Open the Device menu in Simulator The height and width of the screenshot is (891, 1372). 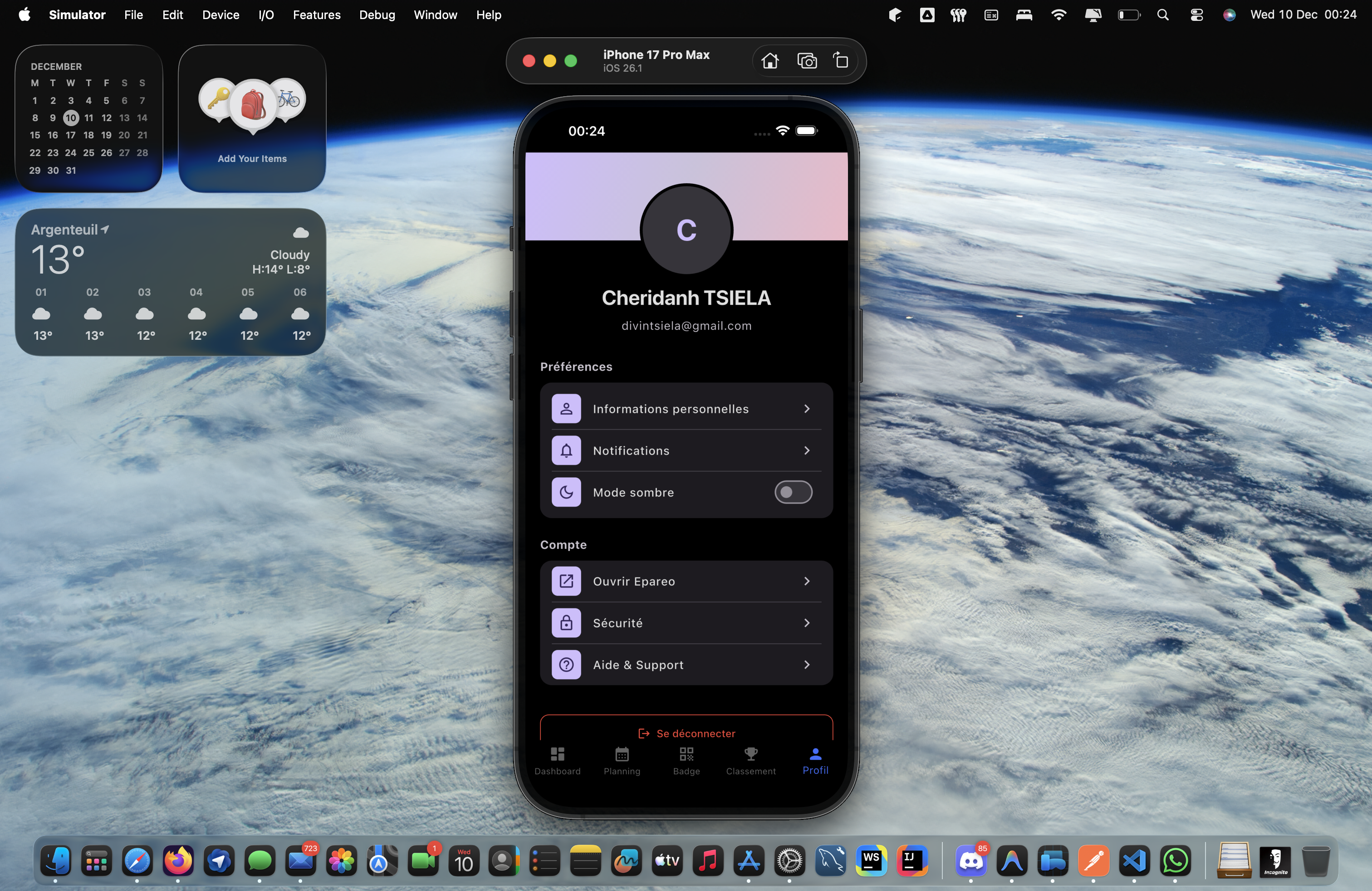(x=220, y=15)
